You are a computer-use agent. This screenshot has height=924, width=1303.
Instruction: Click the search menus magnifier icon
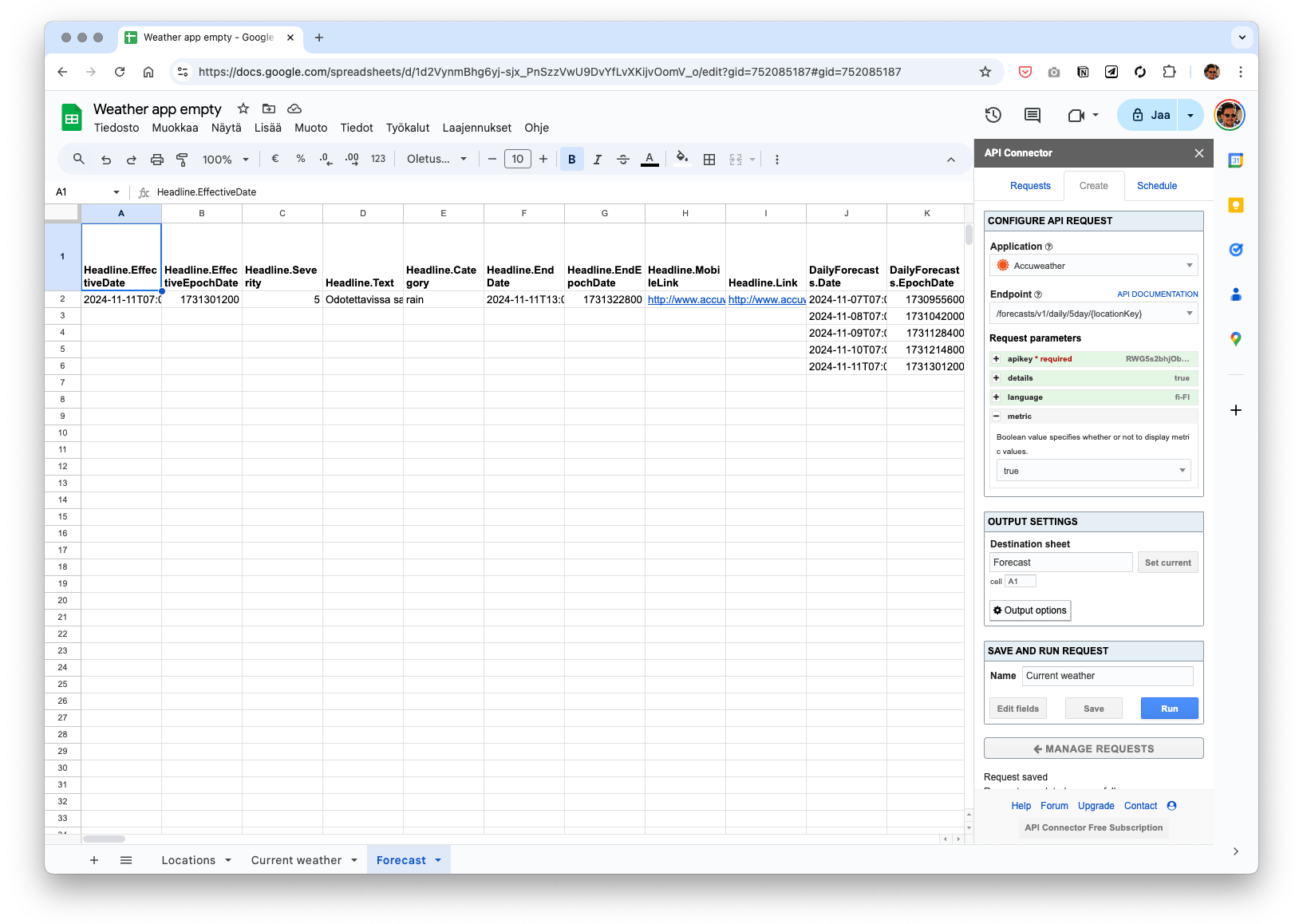tap(79, 160)
